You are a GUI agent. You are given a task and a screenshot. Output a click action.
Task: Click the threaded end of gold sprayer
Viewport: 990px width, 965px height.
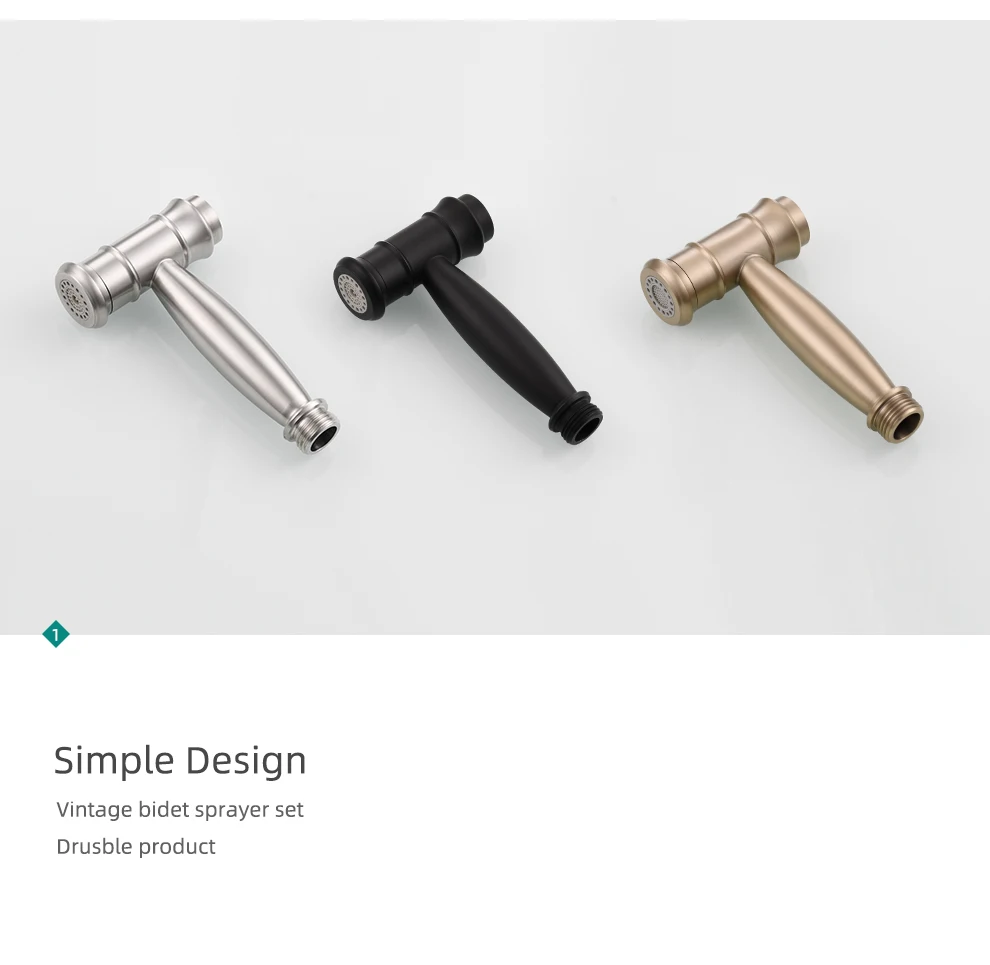(x=897, y=418)
